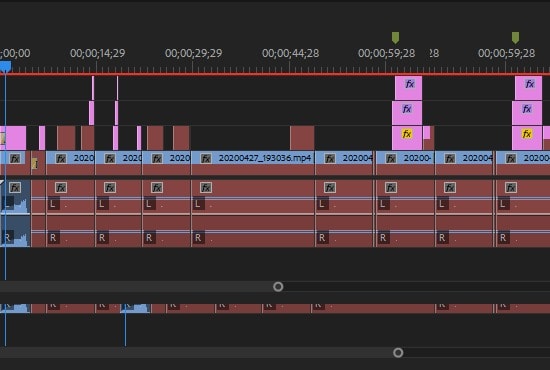
Task: Select the 20200427_193036.mp4 video clip
Action: tap(253, 163)
